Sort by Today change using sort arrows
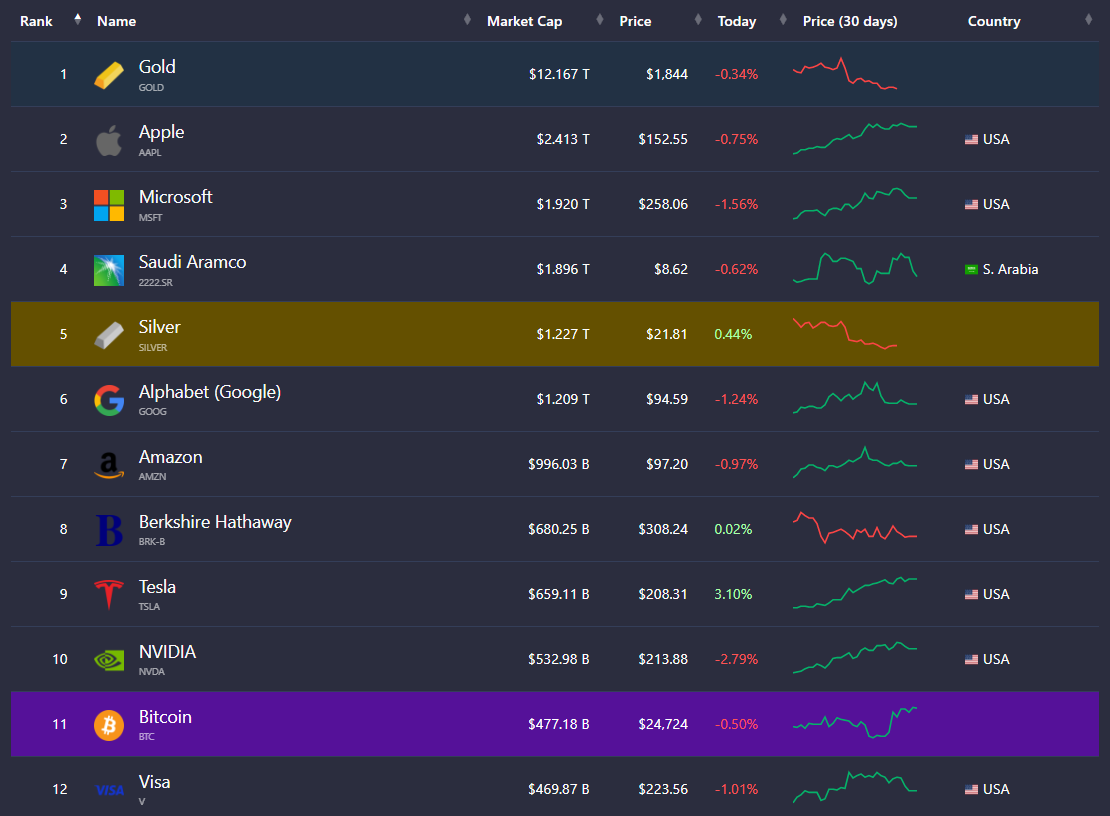This screenshot has width=1110, height=816. (783, 20)
